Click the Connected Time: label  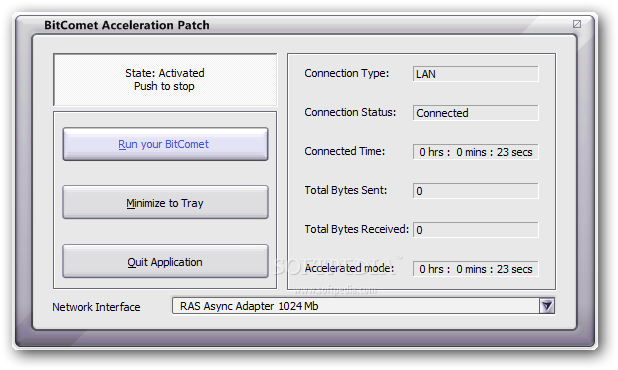[x=344, y=151]
